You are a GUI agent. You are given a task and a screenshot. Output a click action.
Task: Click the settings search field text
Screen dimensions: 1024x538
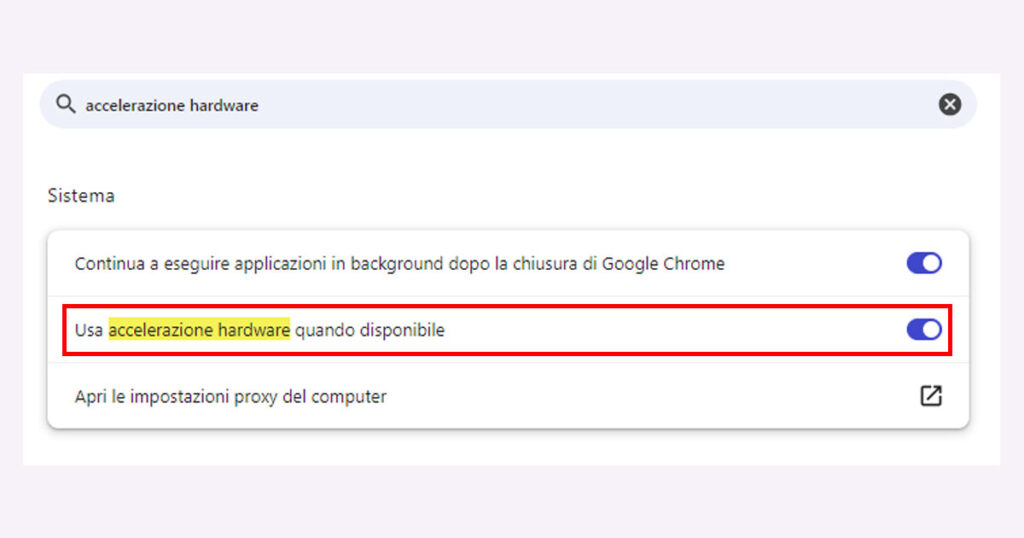pos(172,105)
